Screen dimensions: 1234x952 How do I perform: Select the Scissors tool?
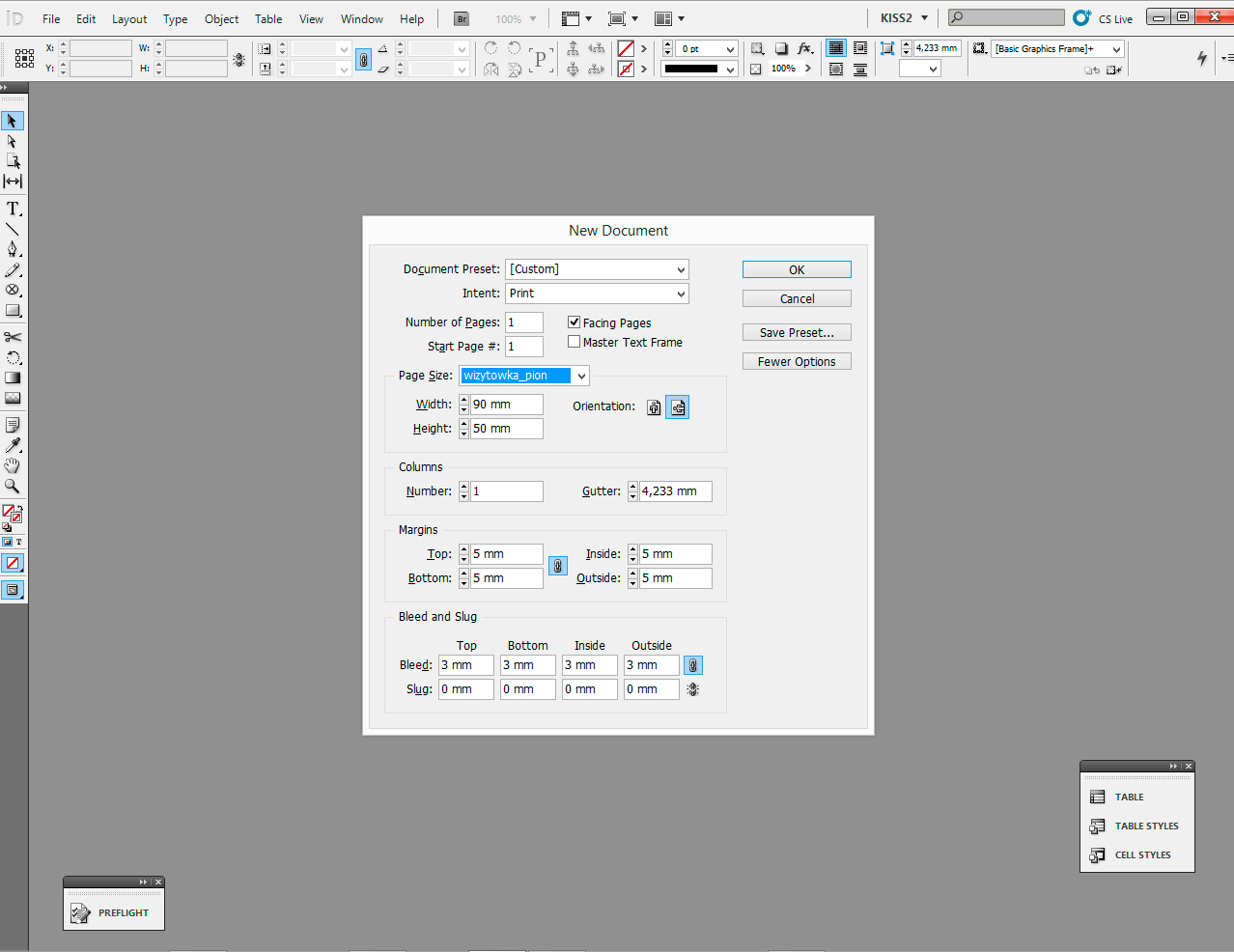[13, 337]
